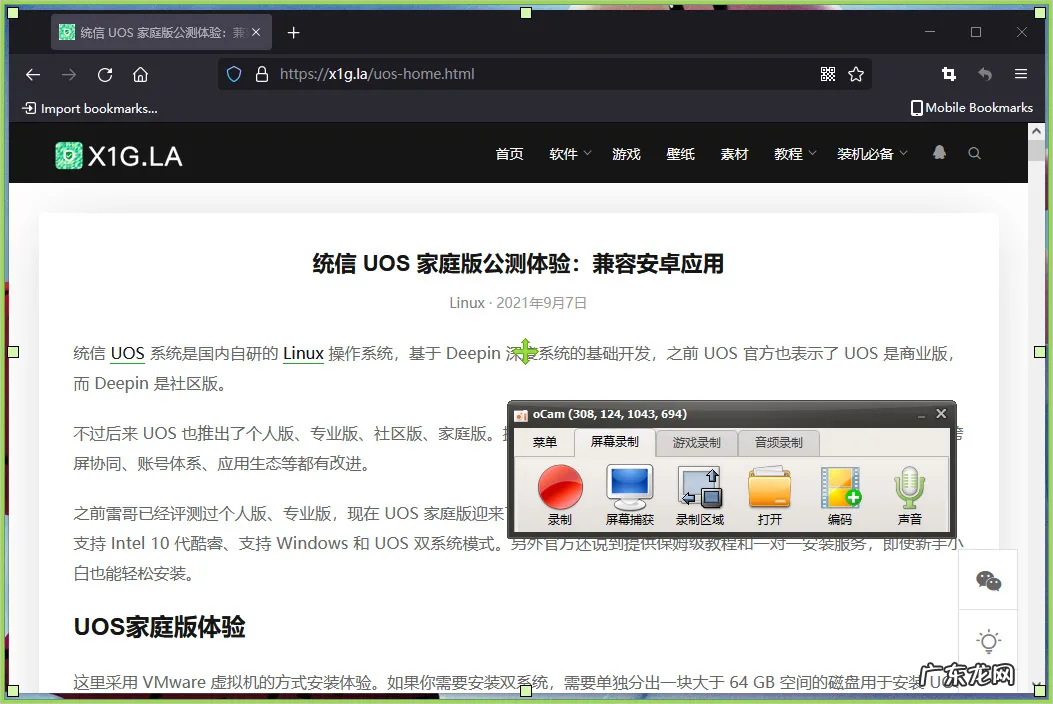1053x704 pixels.
Task: Expand the 教程 dropdown menu
Action: 792,153
